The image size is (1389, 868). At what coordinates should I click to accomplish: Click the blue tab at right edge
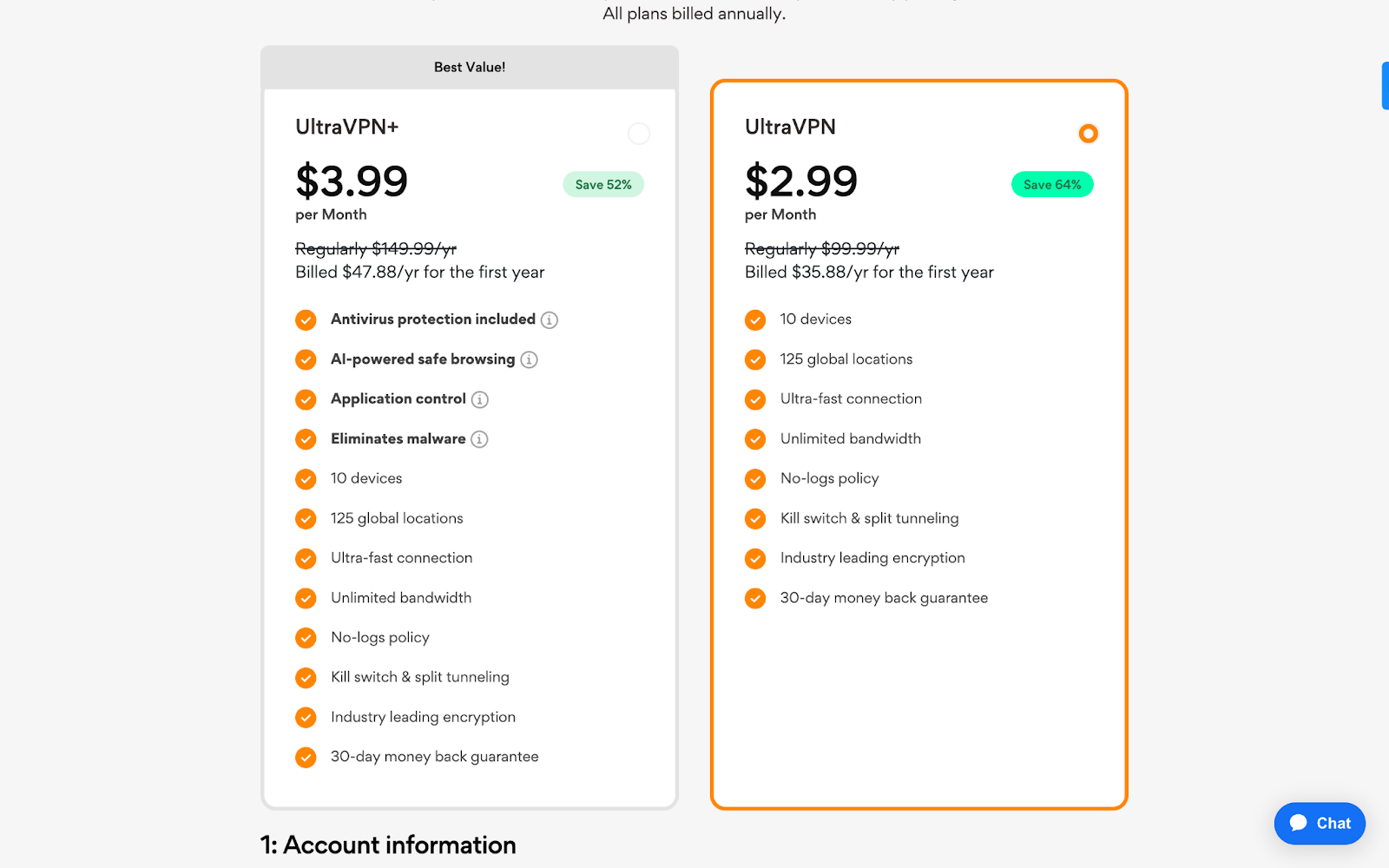coord(1386,86)
